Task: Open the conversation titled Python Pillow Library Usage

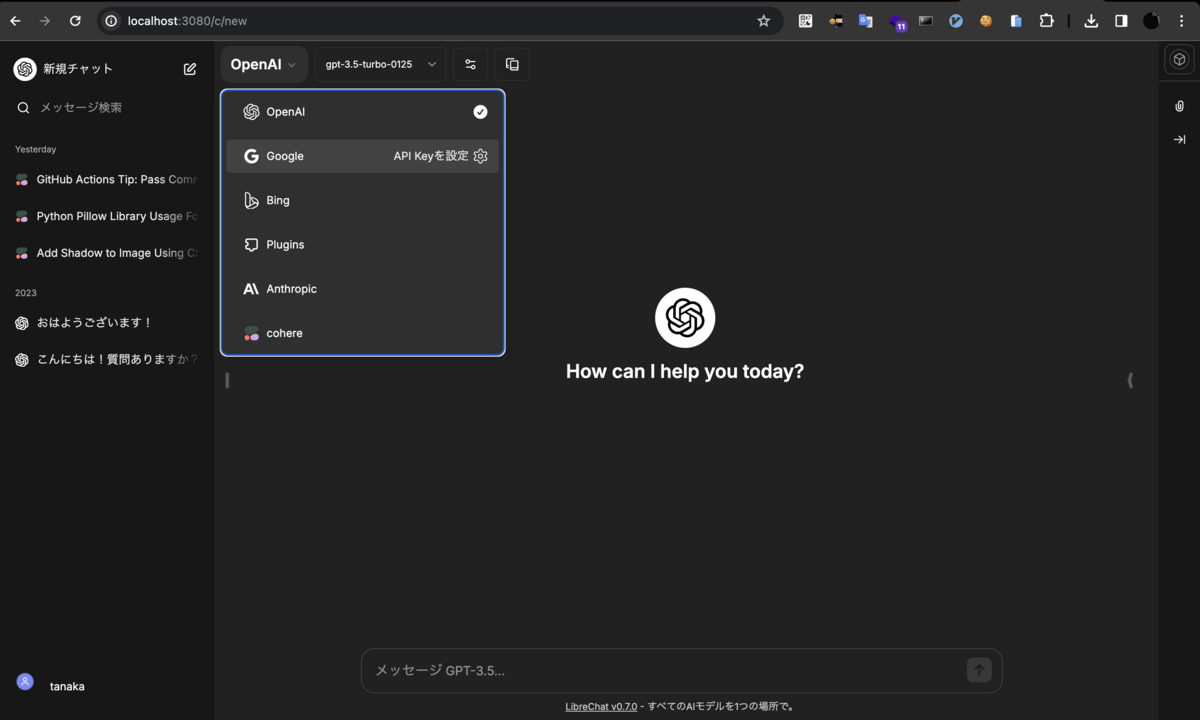Action: click(x=110, y=216)
